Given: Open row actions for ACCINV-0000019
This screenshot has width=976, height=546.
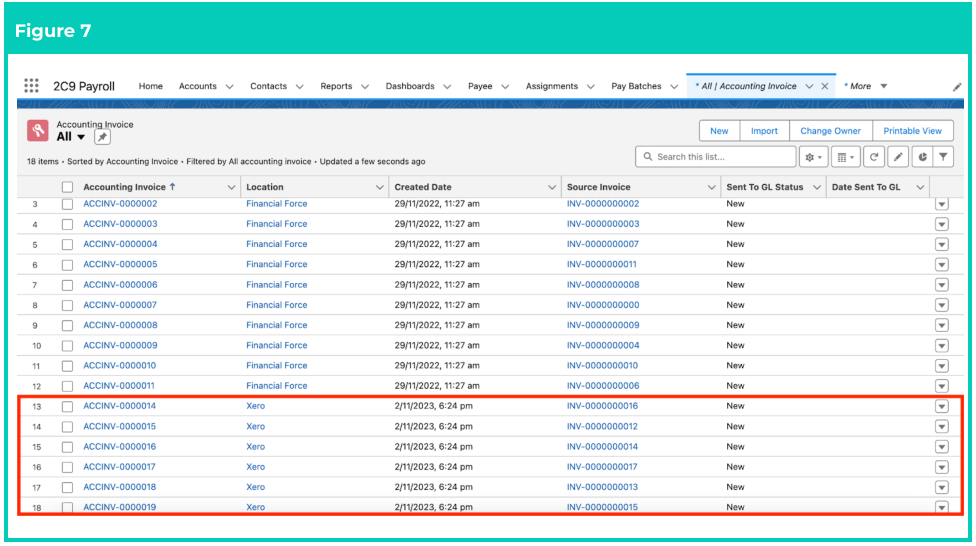Looking at the screenshot, I should coord(942,507).
